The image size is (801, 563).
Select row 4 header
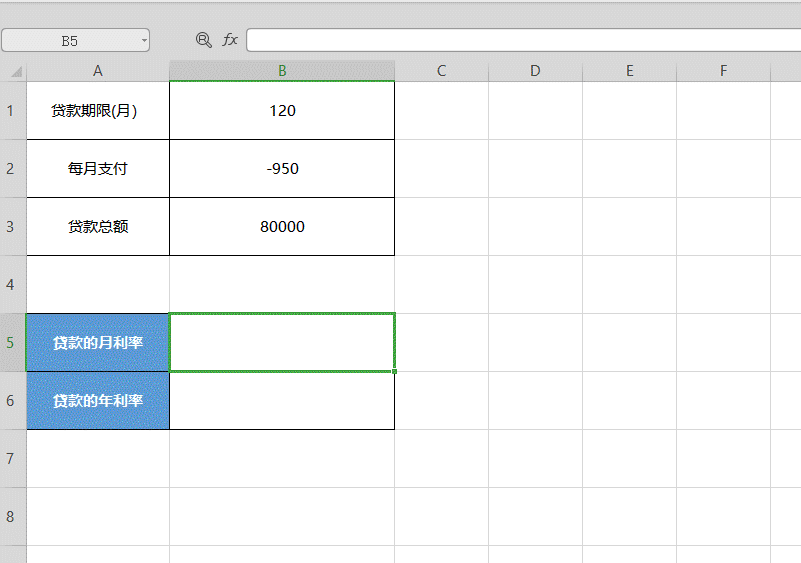click(12, 284)
